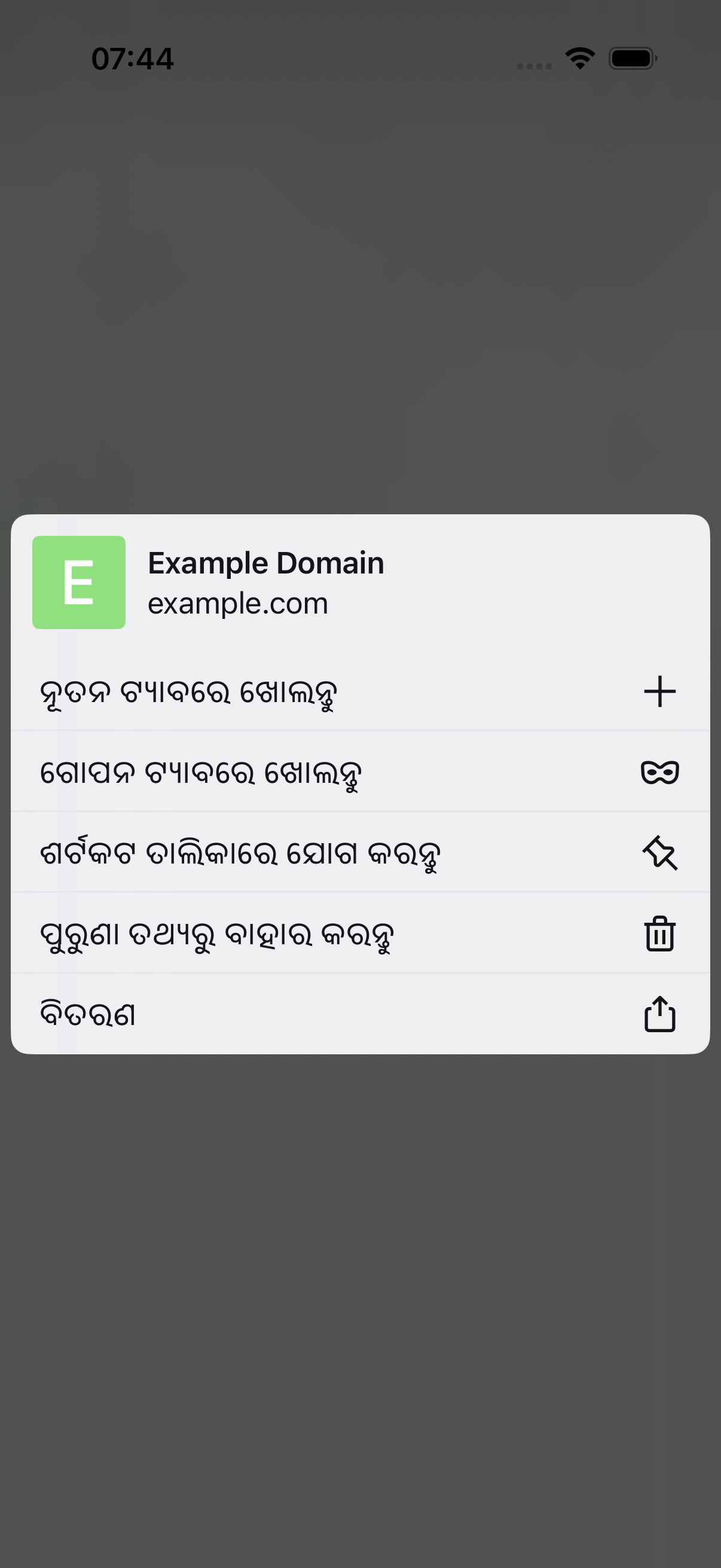Tap the pin shortcut icon
The height and width of the screenshot is (1568, 721).
pyautogui.click(x=659, y=853)
